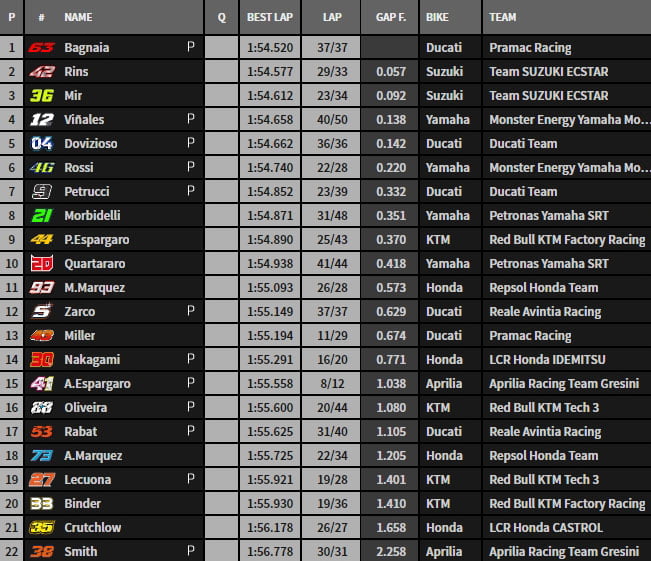This screenshot has height=561, width=651.
Task: Select Mir's yellow number 36 badge
Action: pyautogui.click(x=42, y=96)
